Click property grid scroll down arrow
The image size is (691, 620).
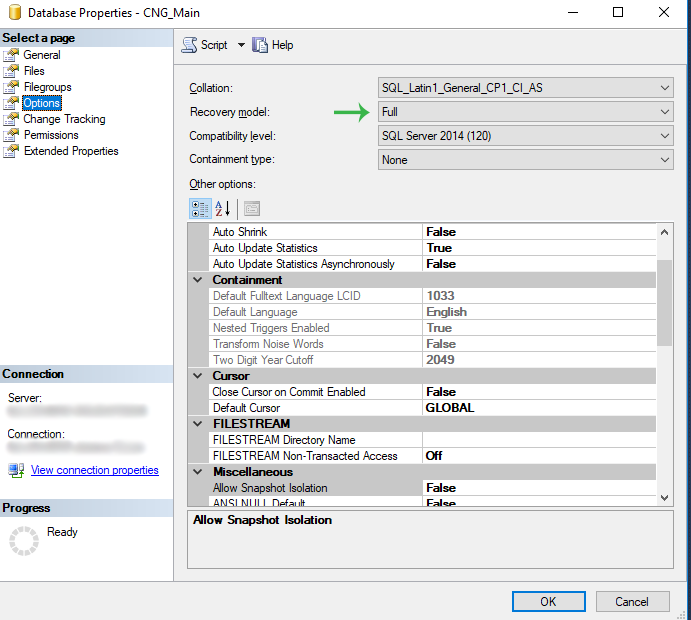[665, 497]
